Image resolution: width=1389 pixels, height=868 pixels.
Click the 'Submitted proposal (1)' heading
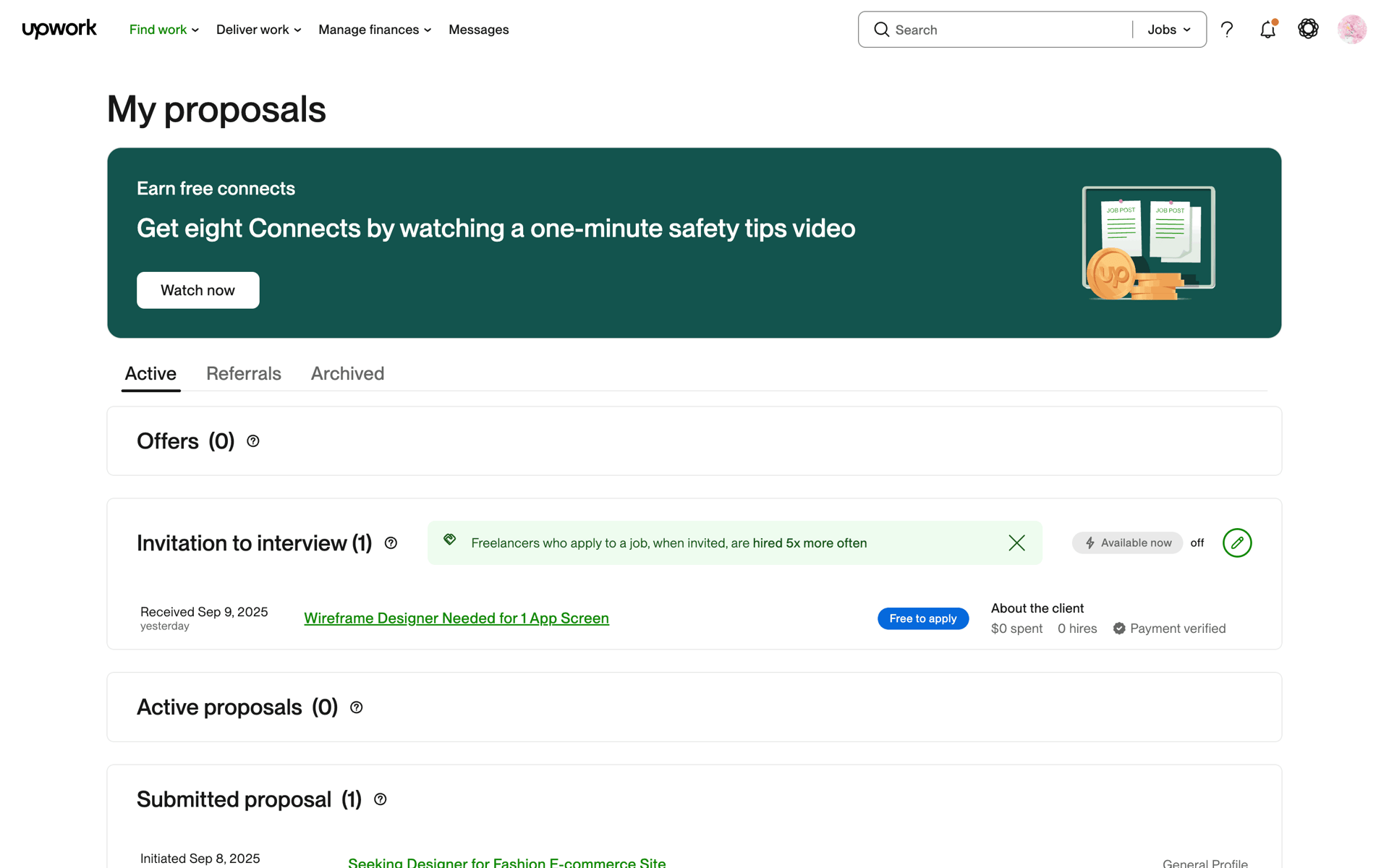249,799
